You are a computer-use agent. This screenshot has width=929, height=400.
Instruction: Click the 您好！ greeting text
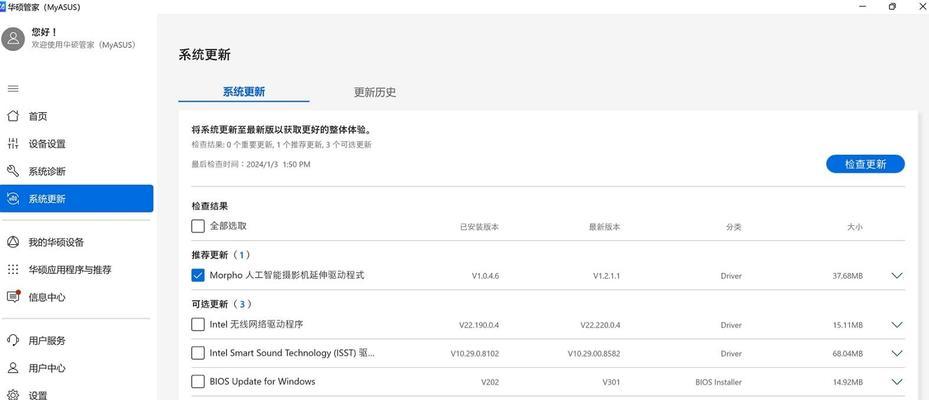pos(44,33)
